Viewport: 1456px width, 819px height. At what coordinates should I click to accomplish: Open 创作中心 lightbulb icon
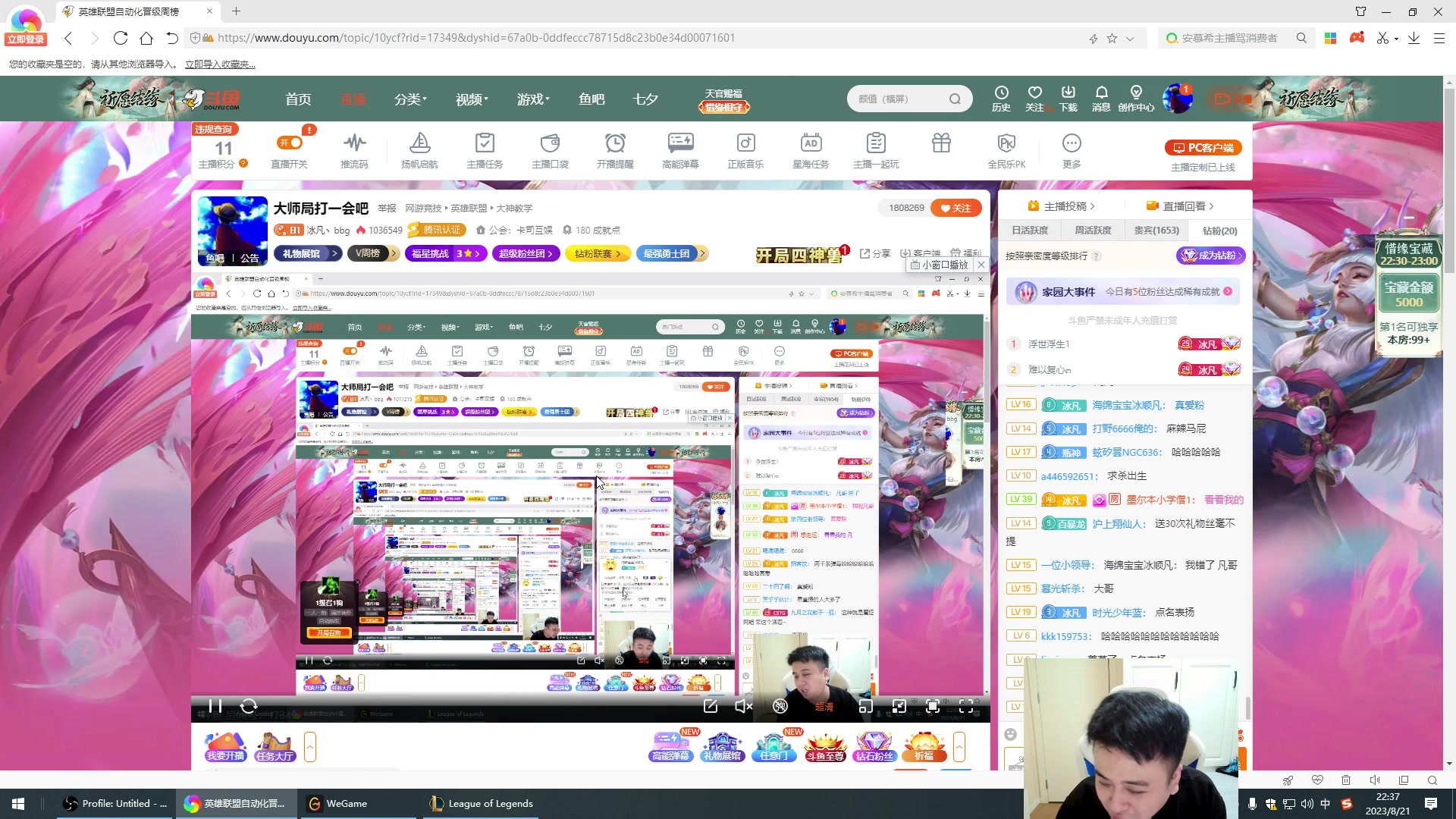[x=1136, y=99]
